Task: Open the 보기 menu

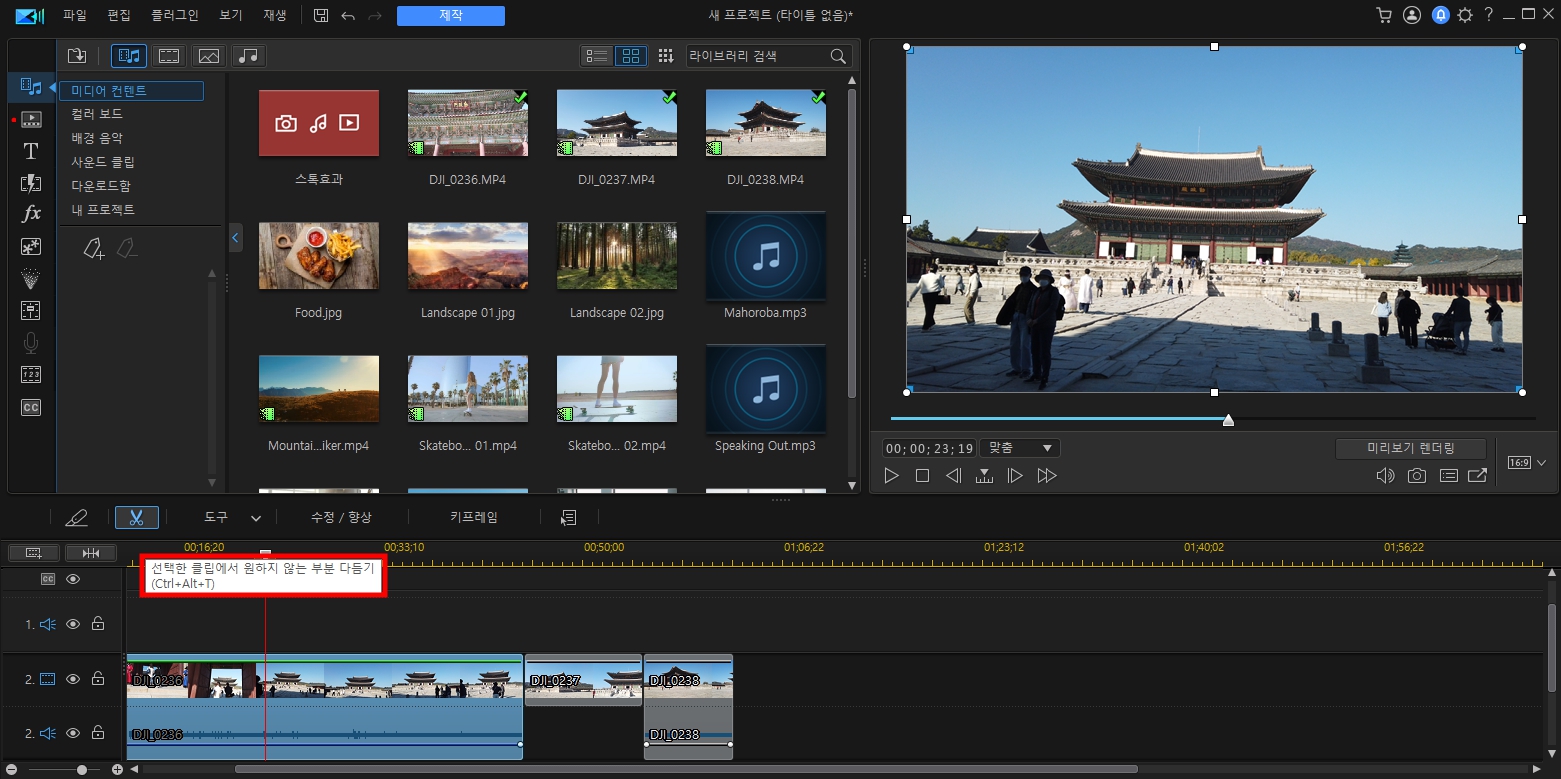Action: pyautogui.click(x=231, y=16)
